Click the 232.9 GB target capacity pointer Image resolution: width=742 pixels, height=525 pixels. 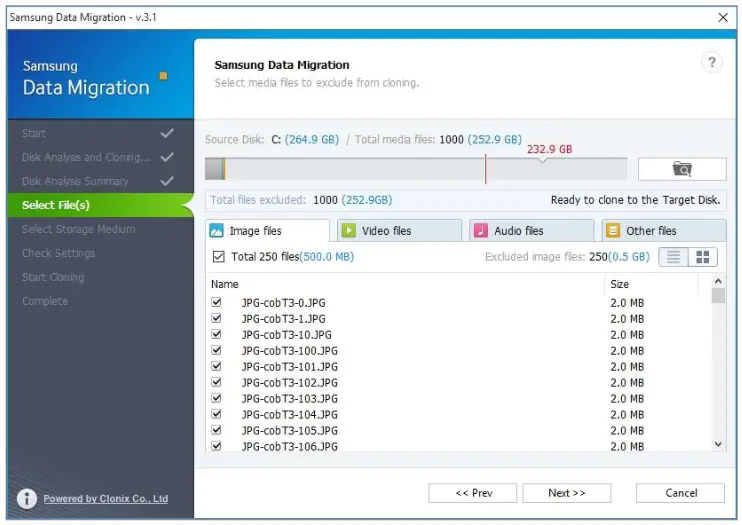click(x=543, y=160)
